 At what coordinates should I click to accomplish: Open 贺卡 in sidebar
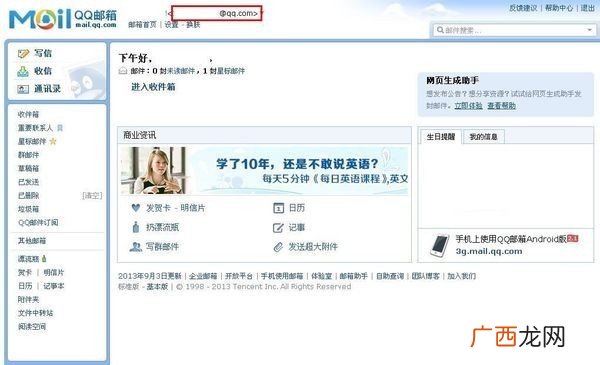tap(25, 272)
